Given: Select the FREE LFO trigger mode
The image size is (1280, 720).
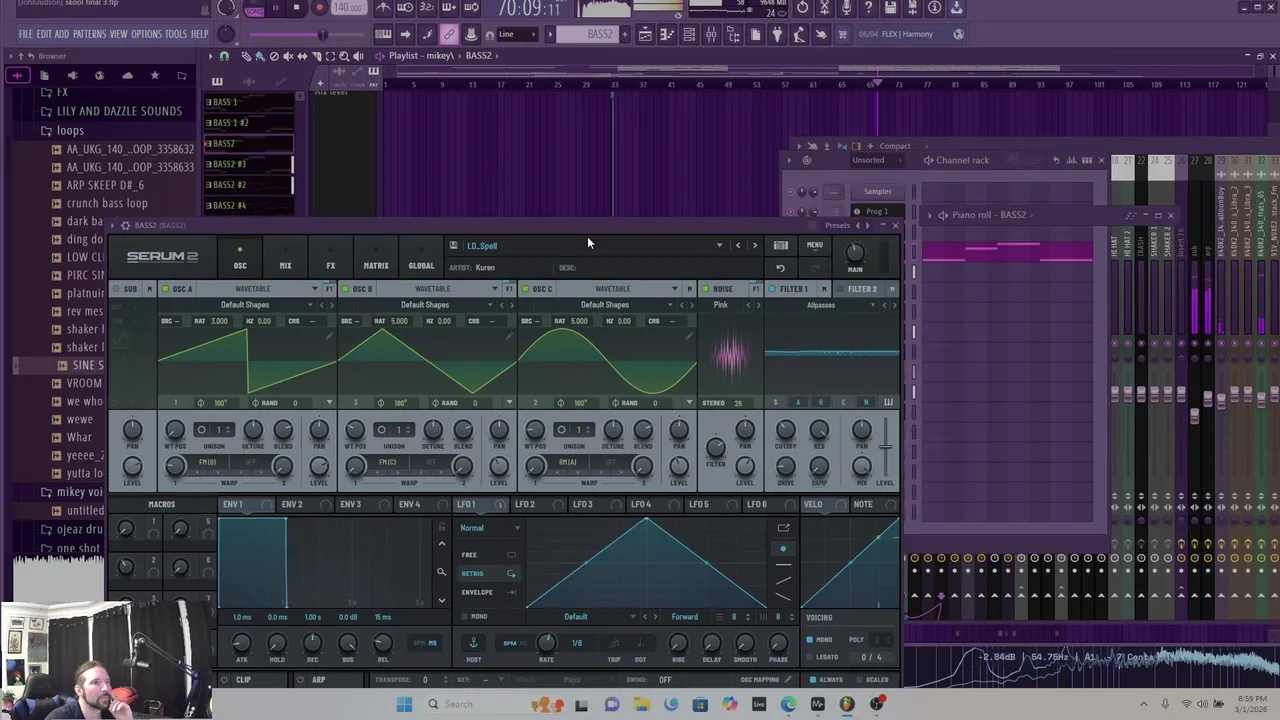Looking at the screenshot, I should [x=487, y=555].
